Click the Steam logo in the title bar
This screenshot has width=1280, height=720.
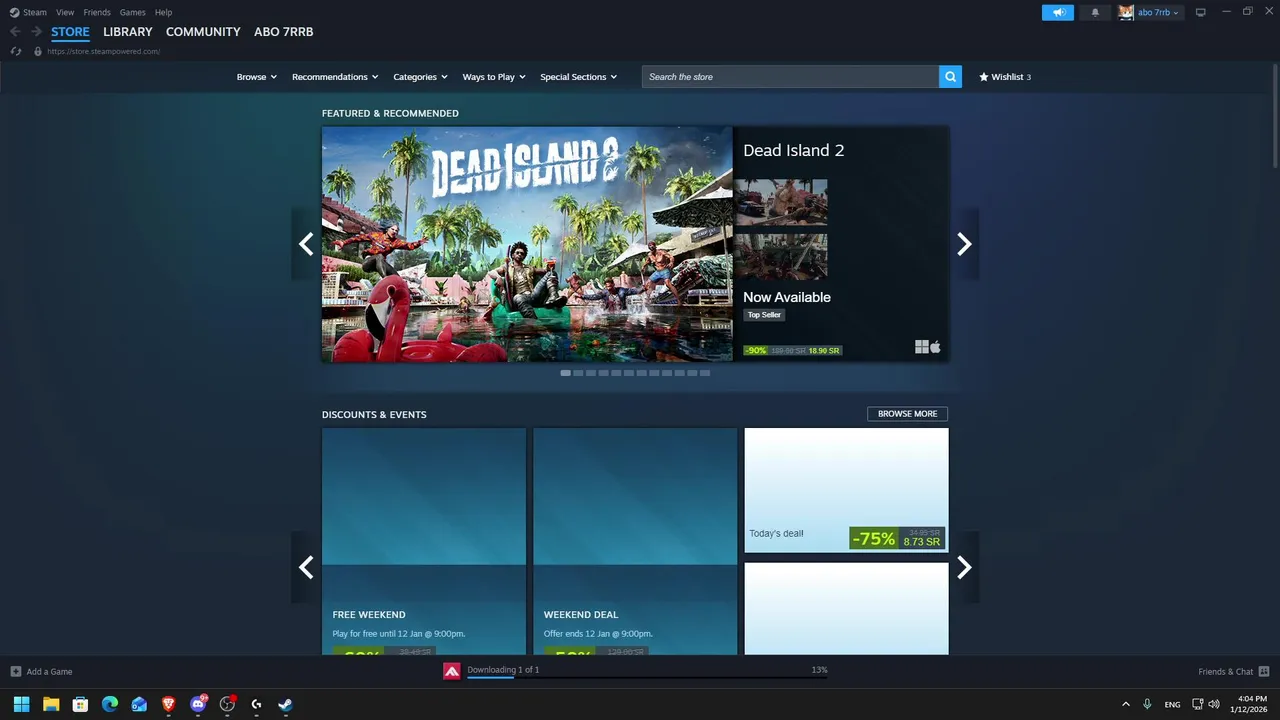(x=14, y=12)
